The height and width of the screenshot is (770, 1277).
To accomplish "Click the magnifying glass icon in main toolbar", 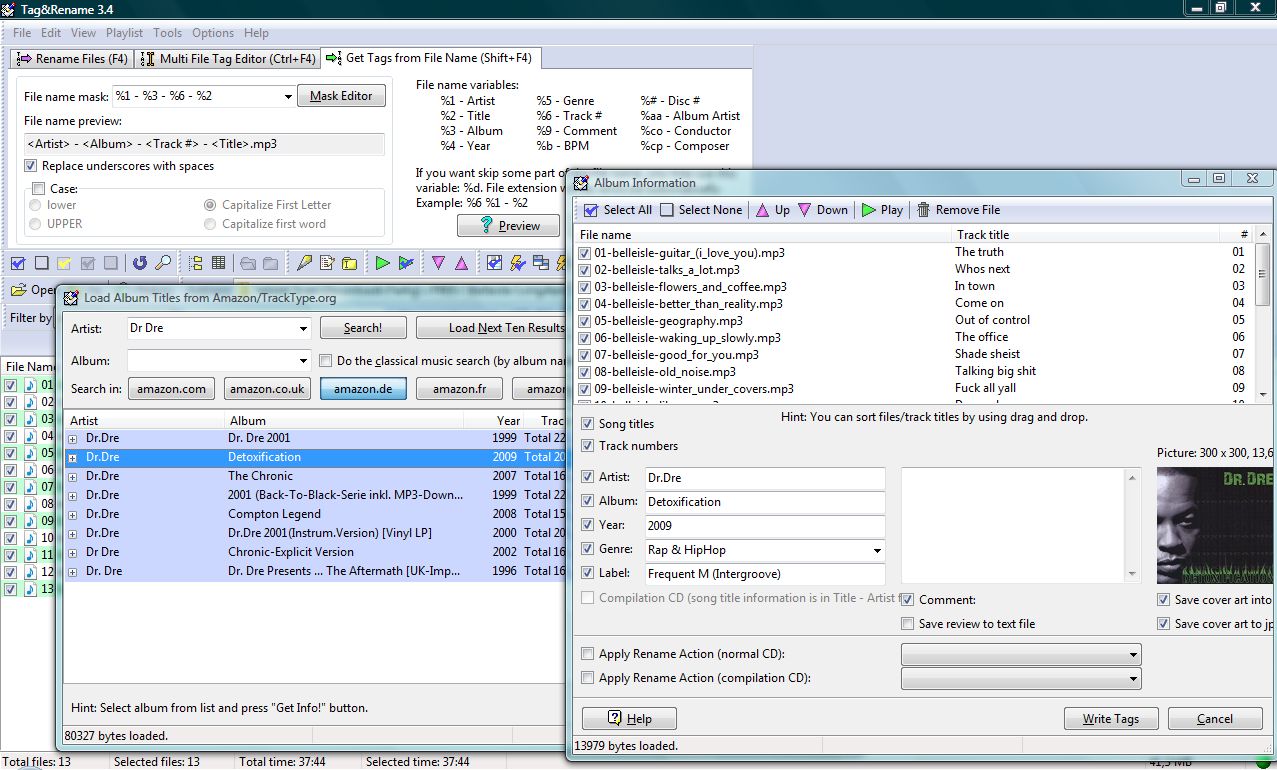I will pyautogui.click(x=162, y=264).
